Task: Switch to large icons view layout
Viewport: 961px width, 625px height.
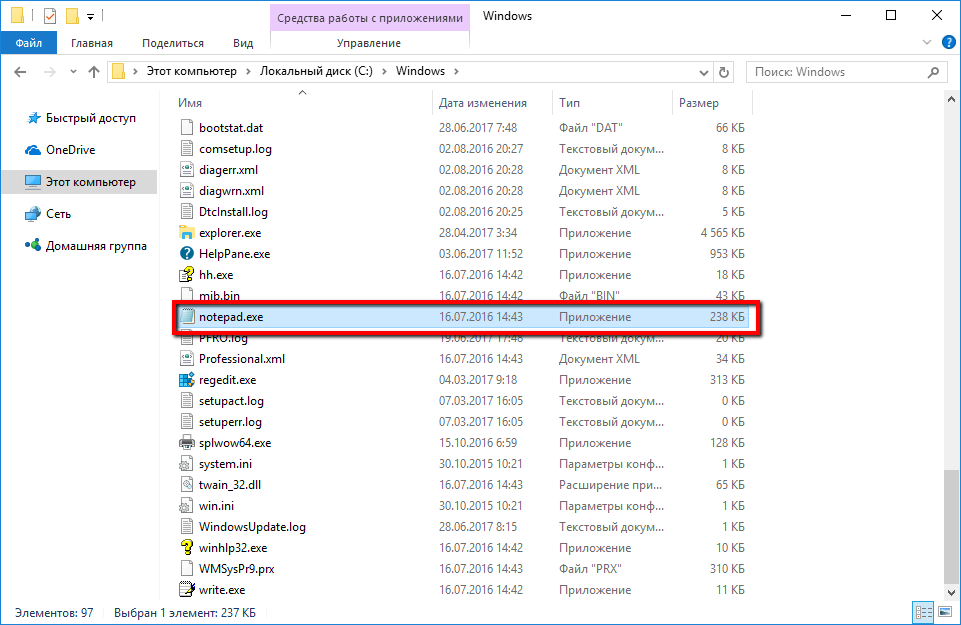Action: coord(944,612)
